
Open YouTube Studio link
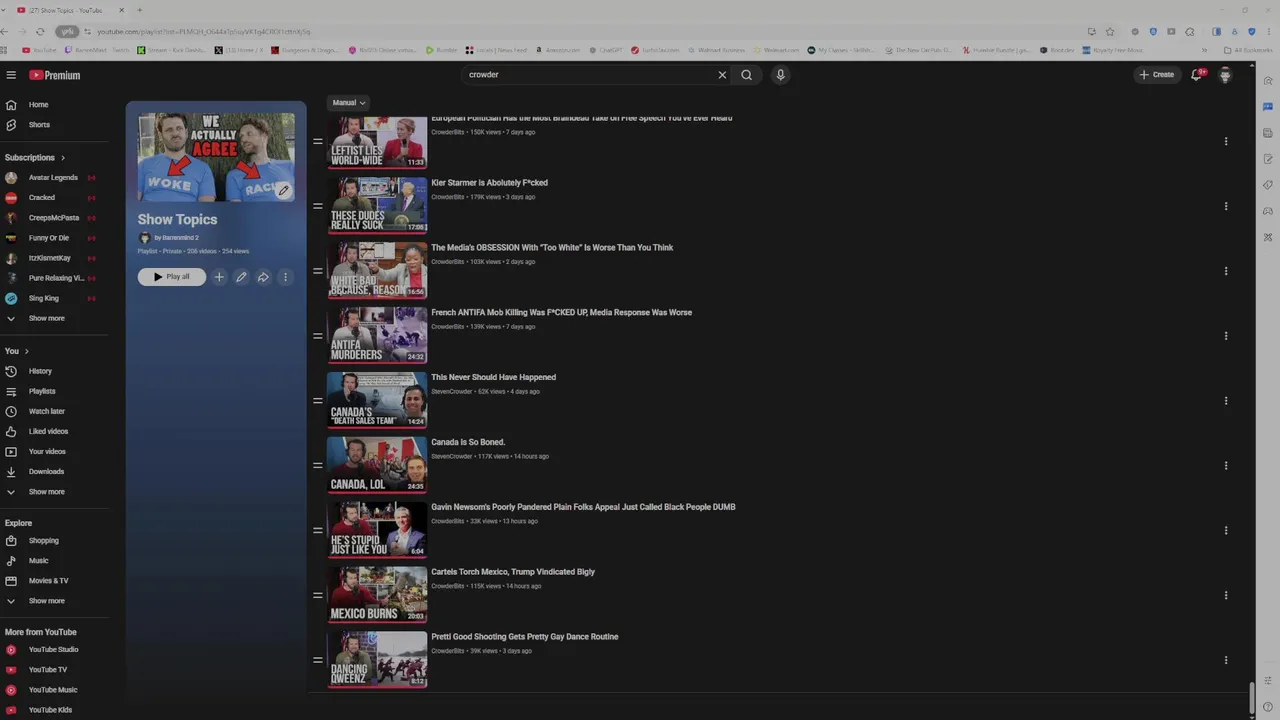[x=53, y=650]
